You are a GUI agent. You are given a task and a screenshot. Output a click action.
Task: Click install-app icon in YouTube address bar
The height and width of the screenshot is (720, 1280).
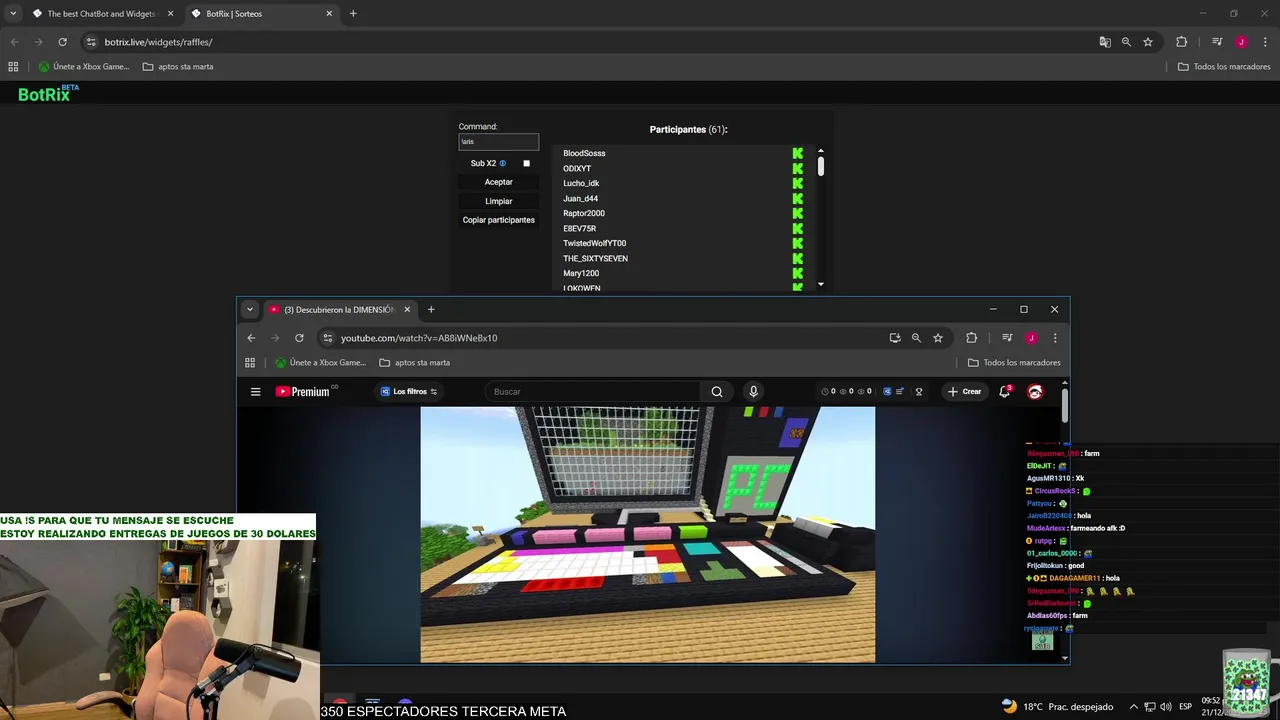(x=895, y=338)
